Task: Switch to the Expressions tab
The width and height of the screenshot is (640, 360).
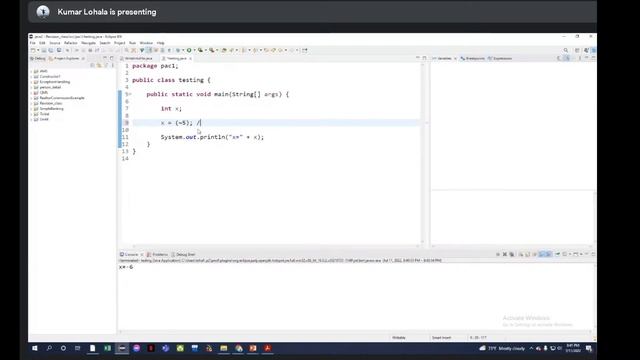Action: coord(500,58)
